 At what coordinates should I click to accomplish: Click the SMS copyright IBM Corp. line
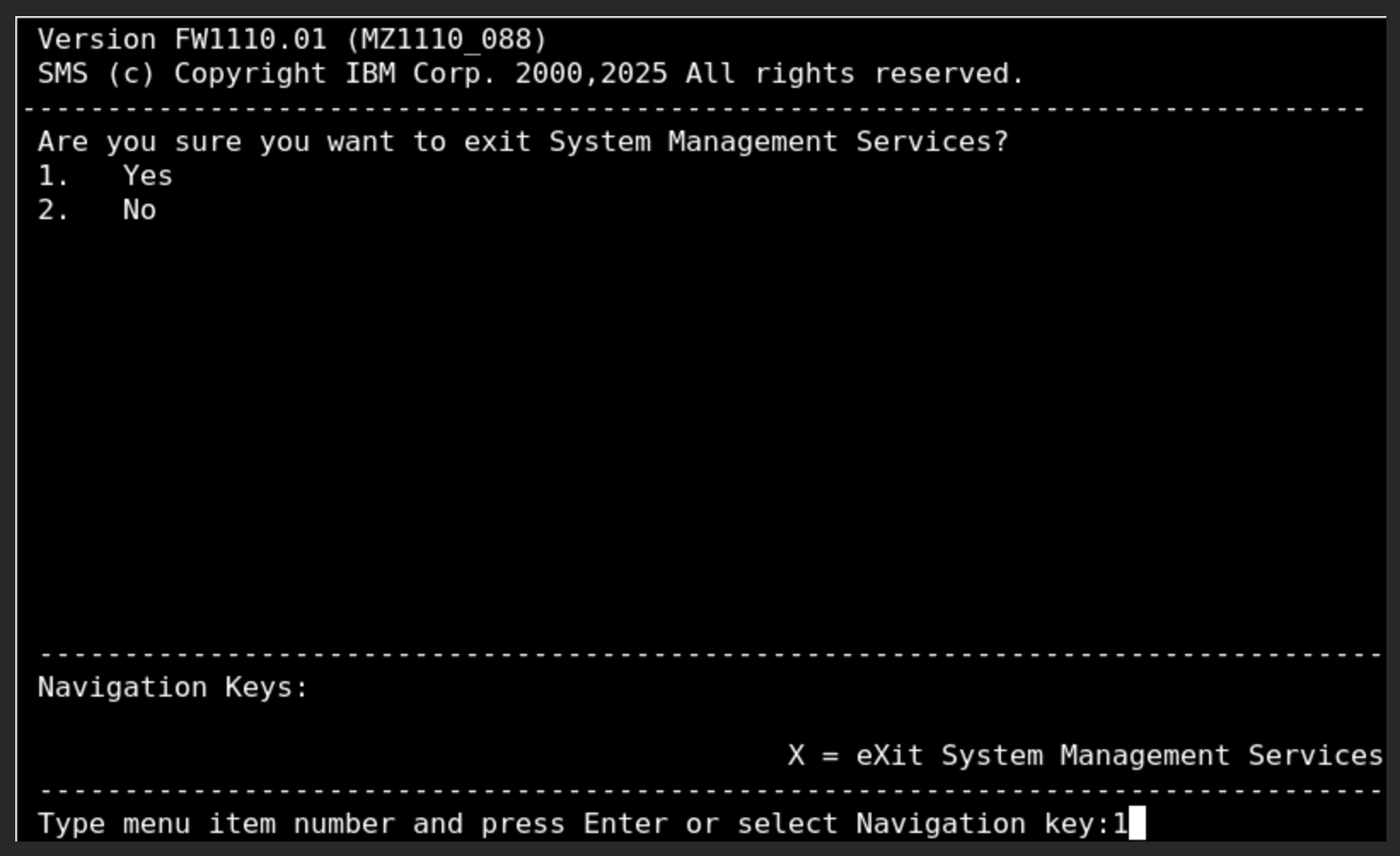point(530,73)
